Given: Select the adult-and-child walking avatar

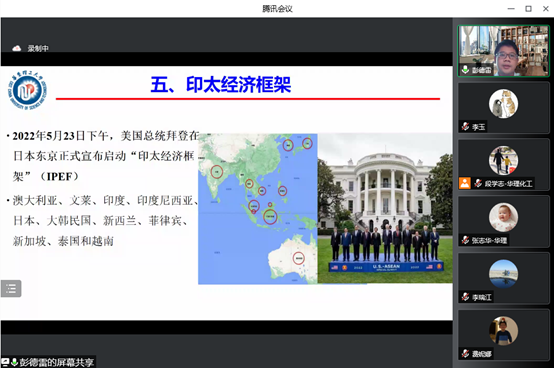Looking at the screenshot, I should coord(503,160).
